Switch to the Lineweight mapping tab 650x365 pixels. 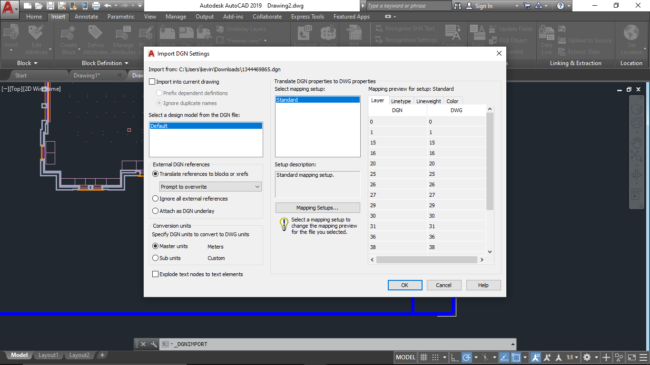[x=428, y=101]
